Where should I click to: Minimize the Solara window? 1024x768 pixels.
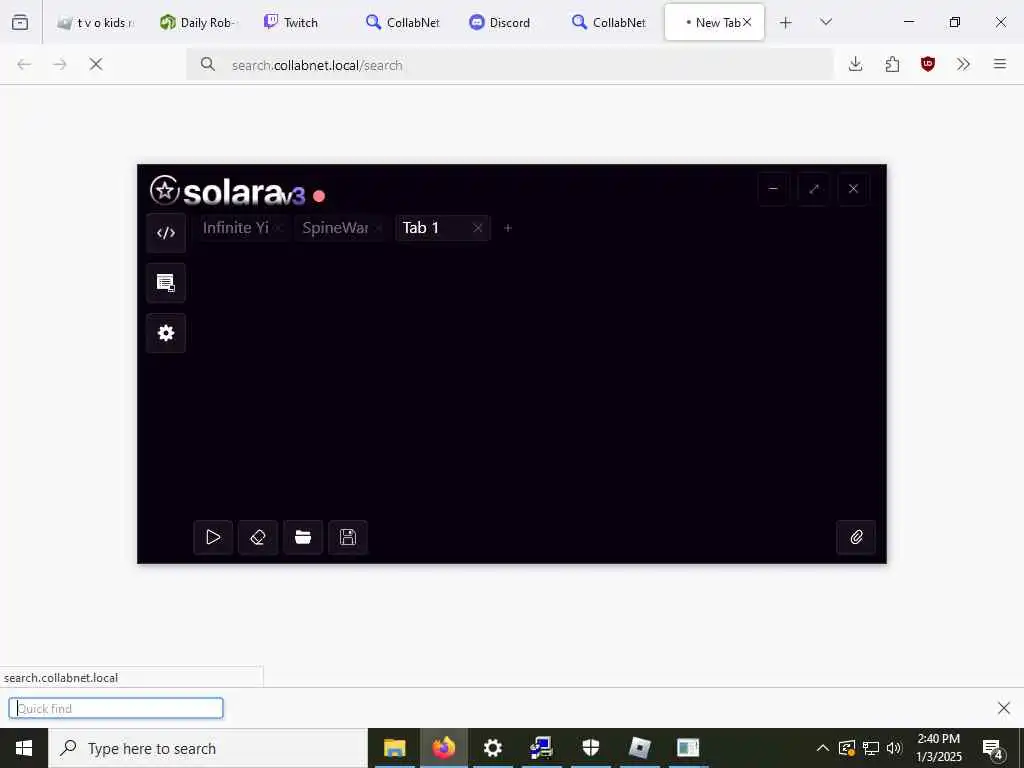pyautogui.click(x=773, y=189)
